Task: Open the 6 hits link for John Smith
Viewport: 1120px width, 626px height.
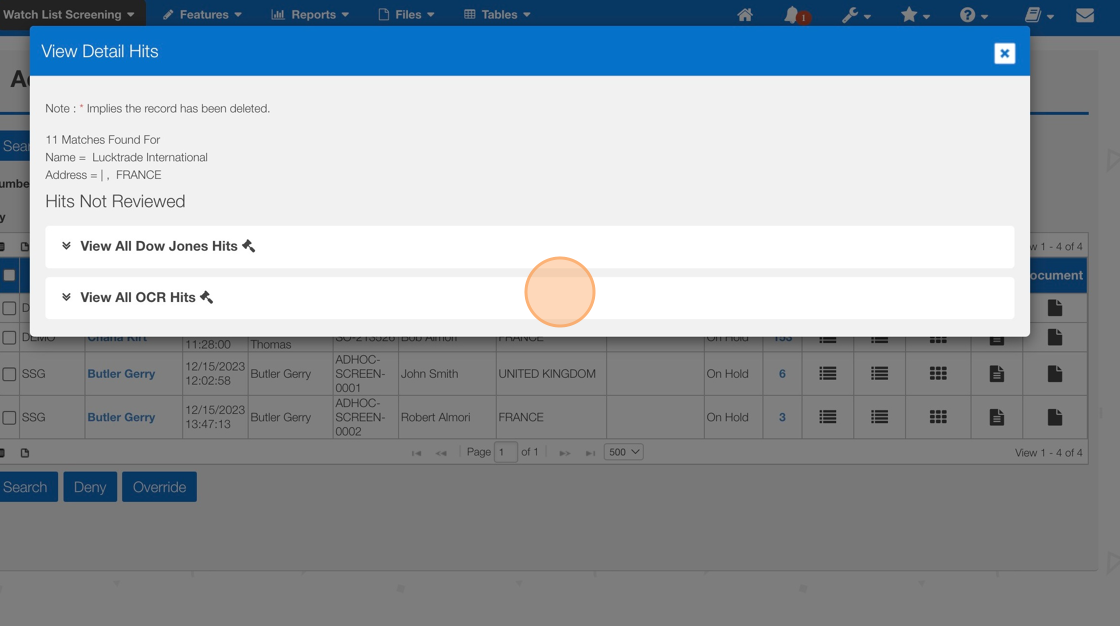Action: pos(782,374)
